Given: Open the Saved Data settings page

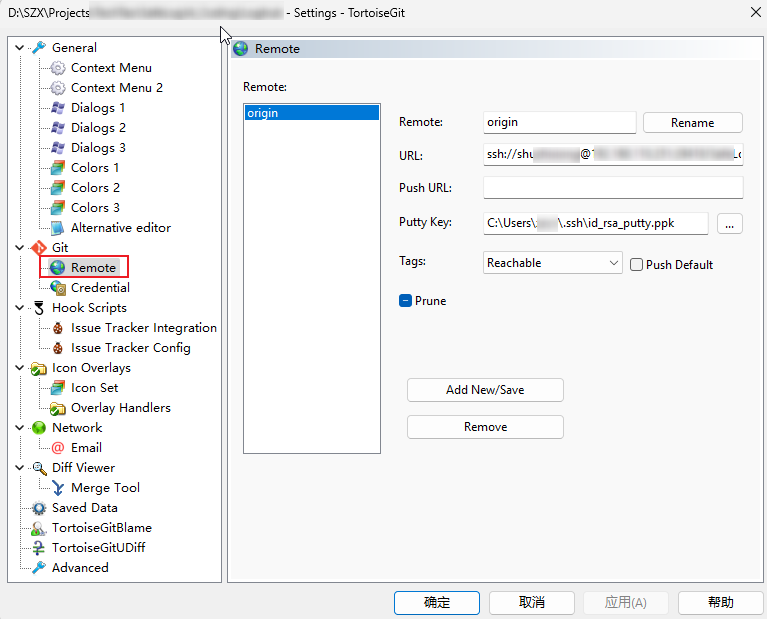Looking at the screenshot, I should pyautogui.click(x=85, y=508).
